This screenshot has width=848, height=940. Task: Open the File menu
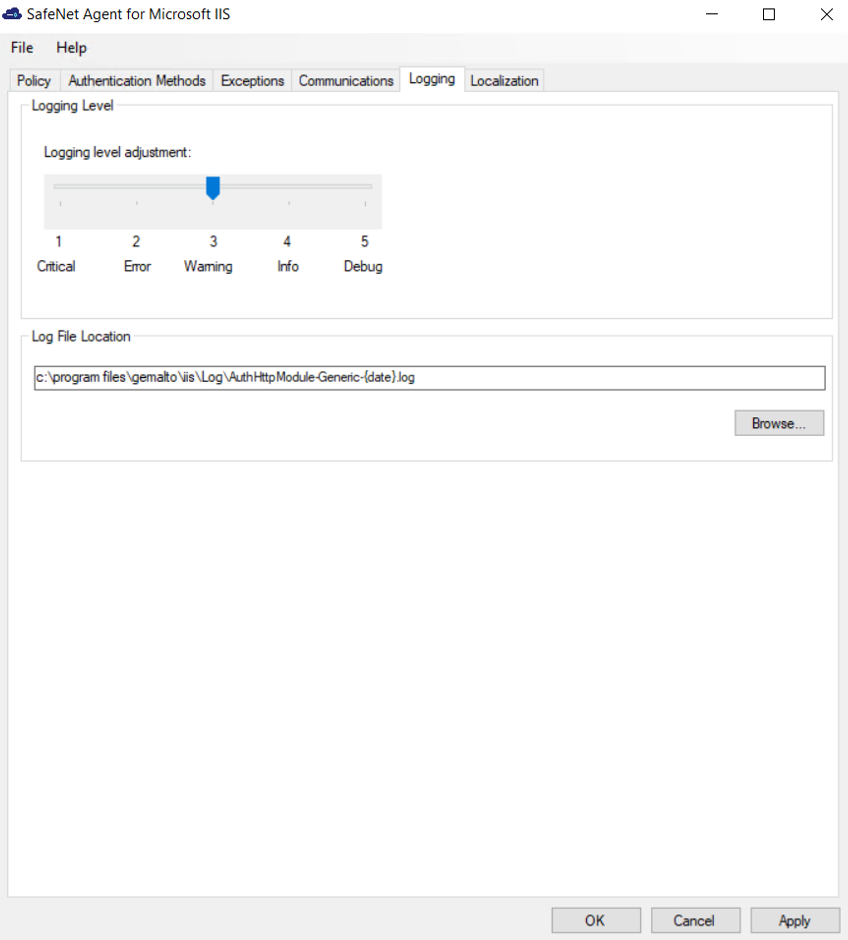click(22, 48)
